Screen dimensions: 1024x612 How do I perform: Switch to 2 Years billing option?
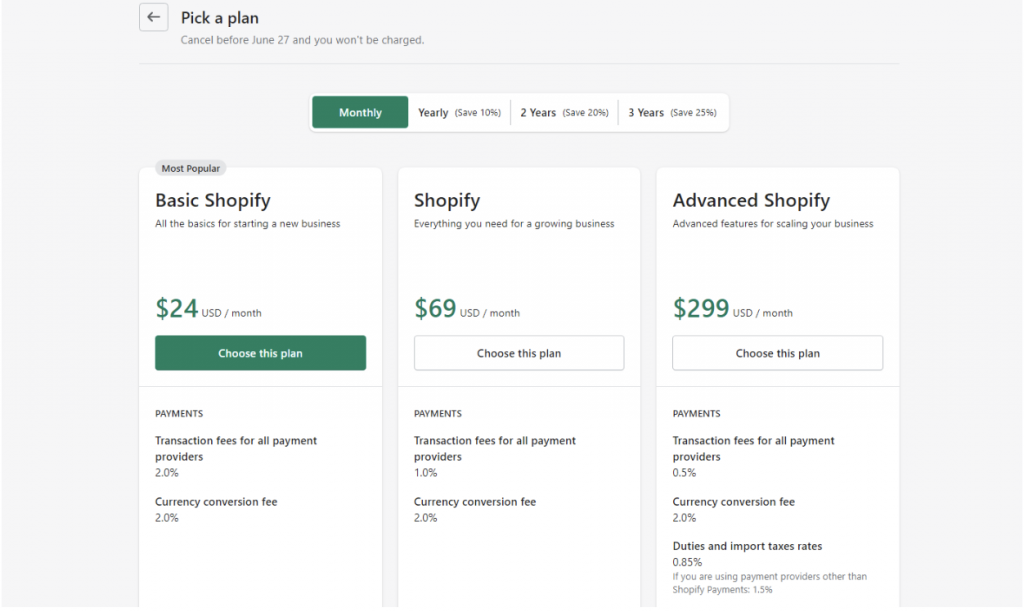click(x=564, y=112)
